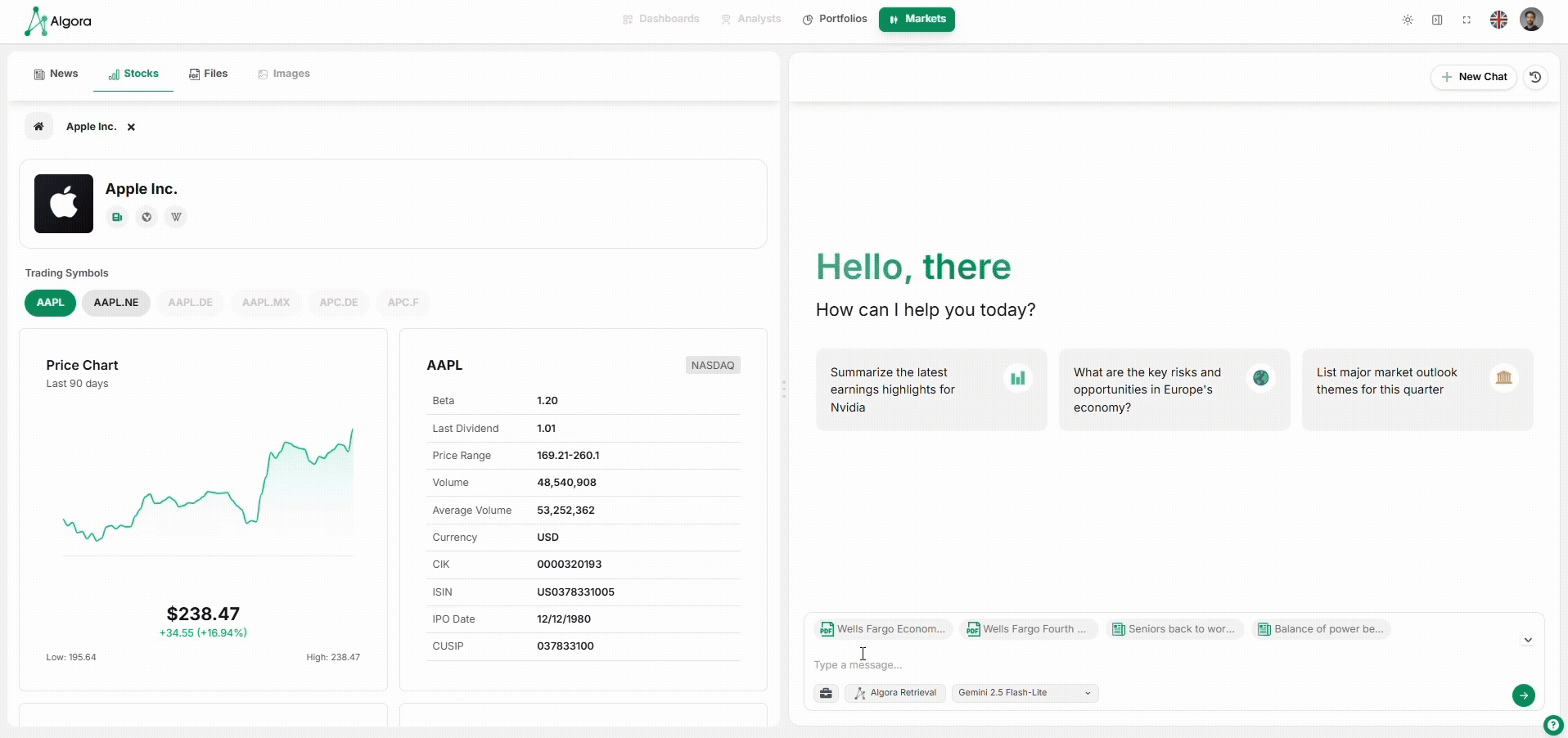The width and height of the screenshot is (1568, 738).
Task: Select the AAPL.NE trading symbol
Action: (116, 303)
